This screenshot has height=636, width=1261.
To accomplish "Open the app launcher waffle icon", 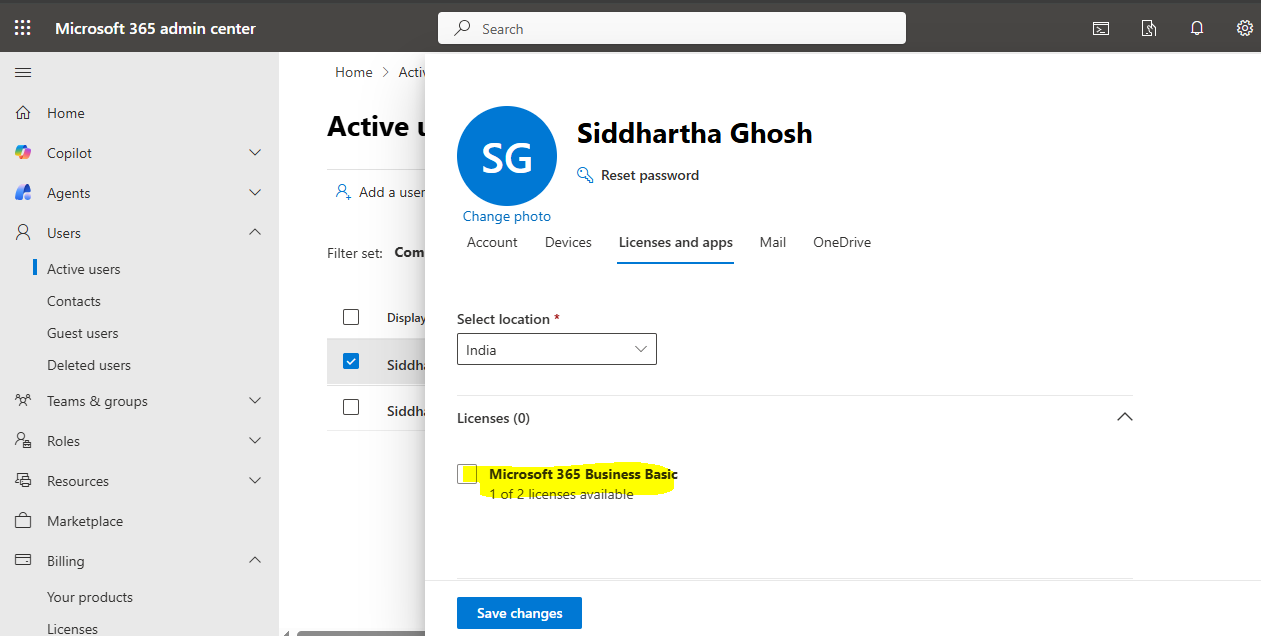I will pos(22,28).
